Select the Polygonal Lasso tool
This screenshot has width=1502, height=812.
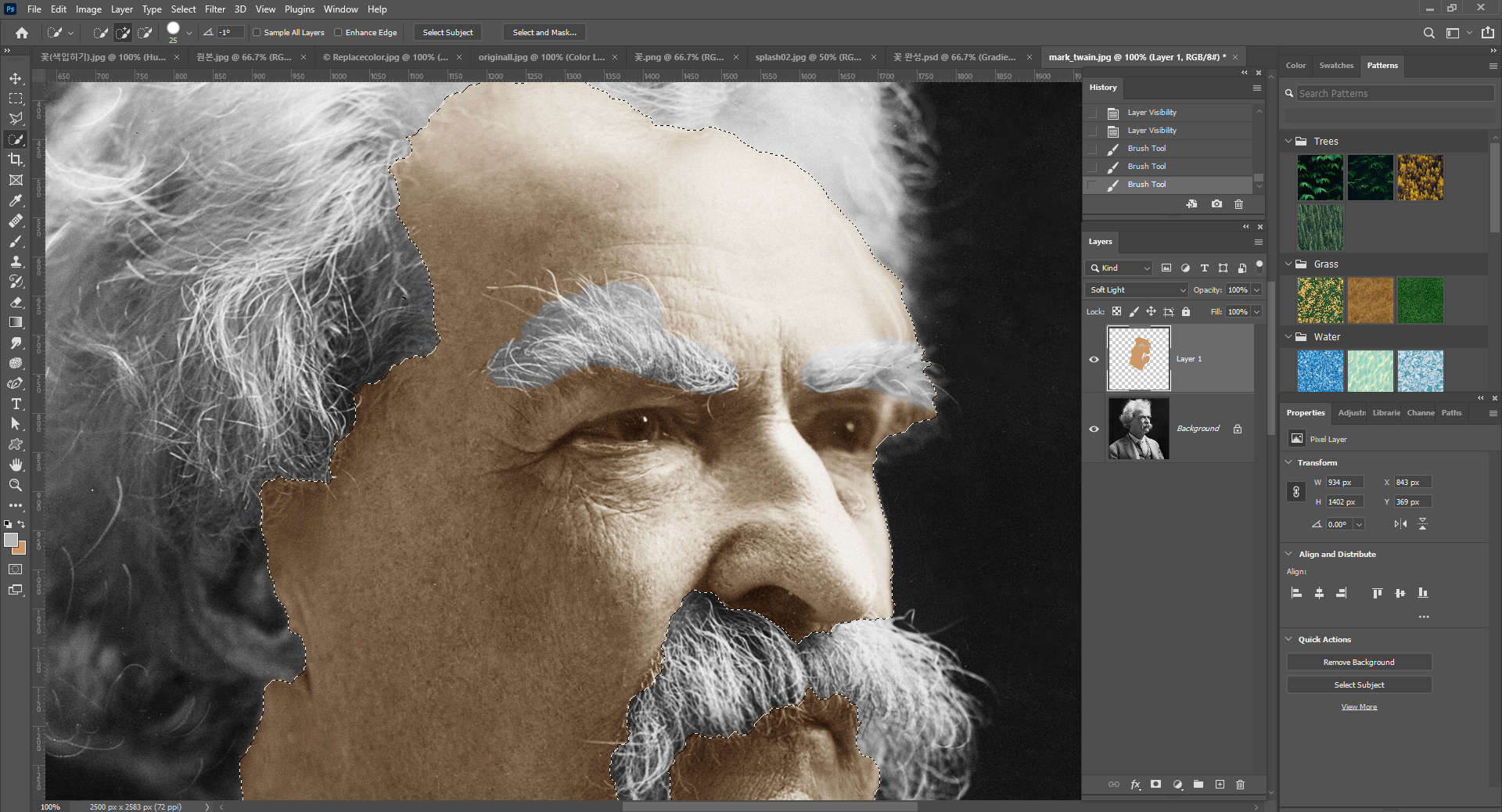tap(16, 119)
